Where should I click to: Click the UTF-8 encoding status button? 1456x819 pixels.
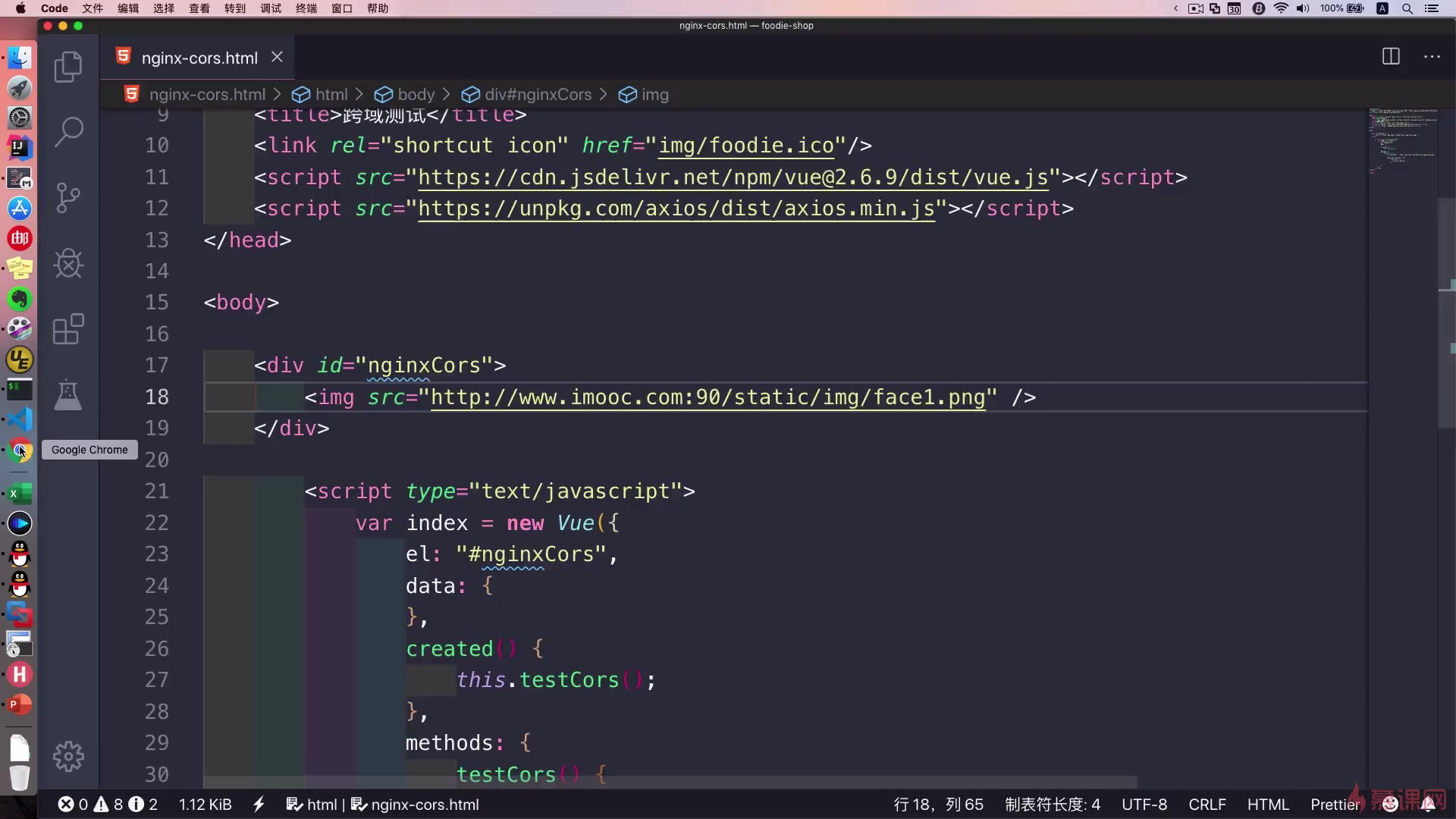[x=1144, y=805]
